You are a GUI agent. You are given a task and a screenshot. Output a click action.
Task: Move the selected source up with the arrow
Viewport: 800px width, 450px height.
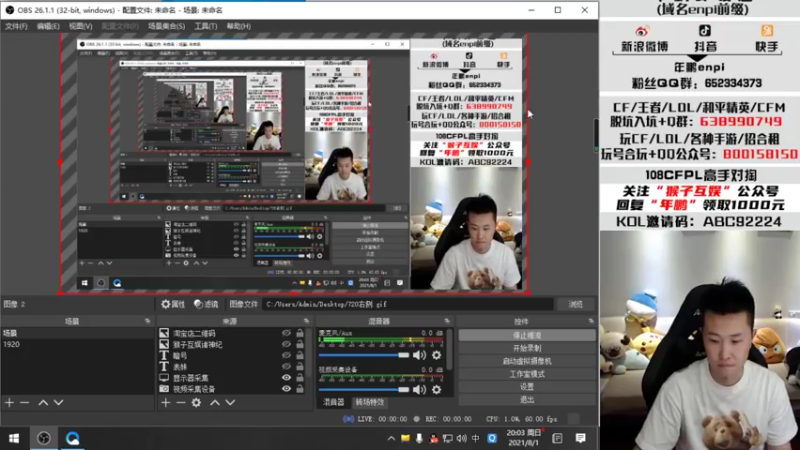(215, 403)
